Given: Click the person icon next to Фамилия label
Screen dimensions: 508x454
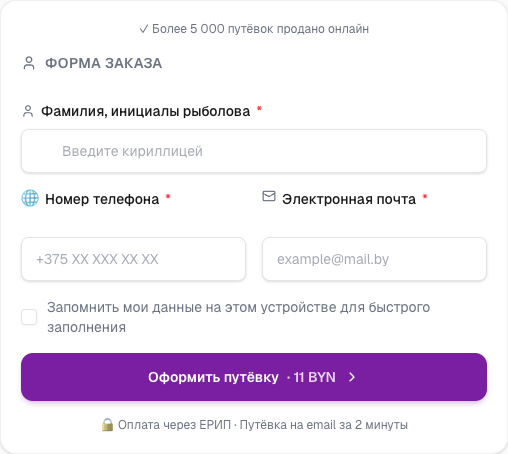Looking at the screenshot, I should coord(28,111).
